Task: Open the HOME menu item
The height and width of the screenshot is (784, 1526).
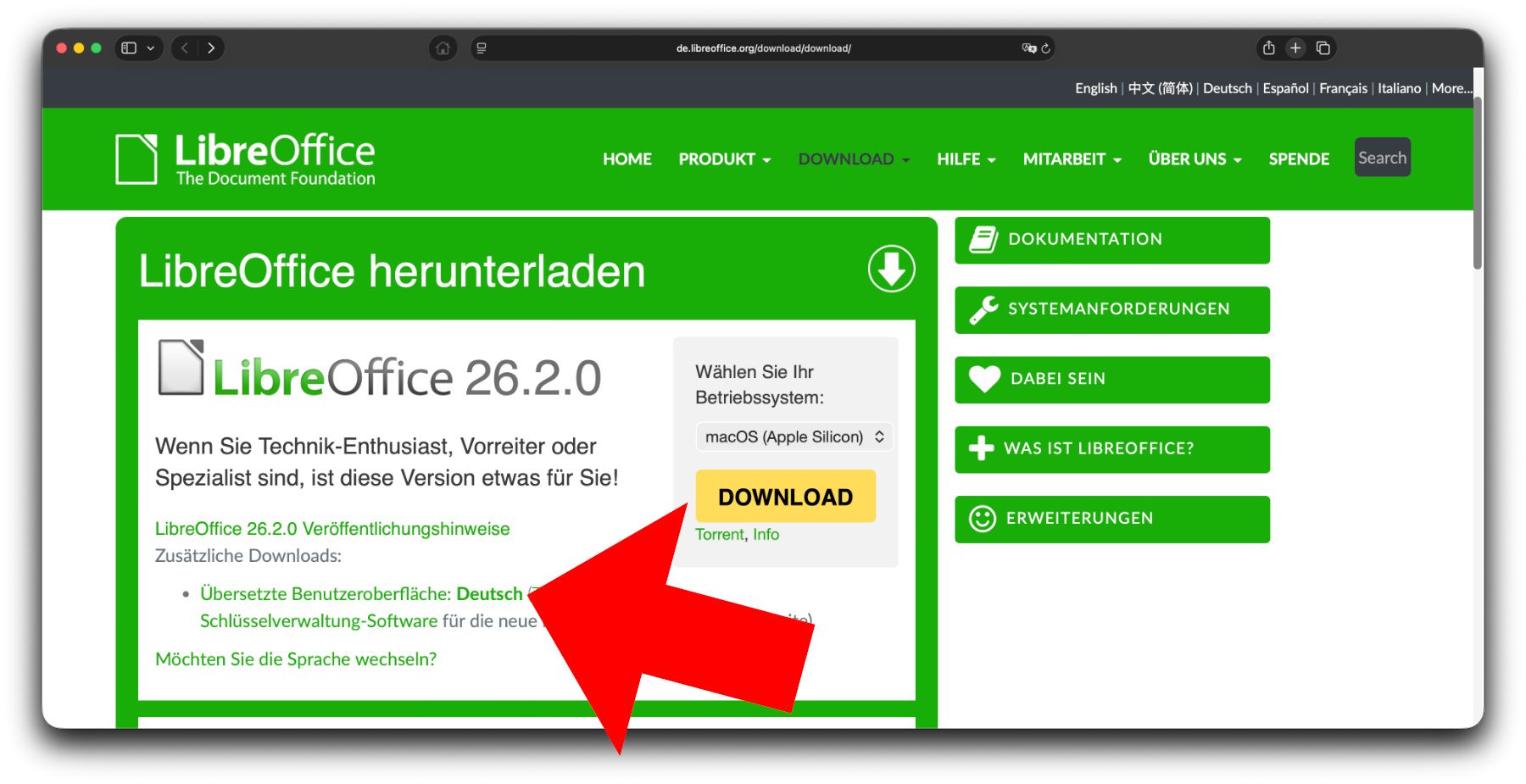Action: tap(627, 159)
